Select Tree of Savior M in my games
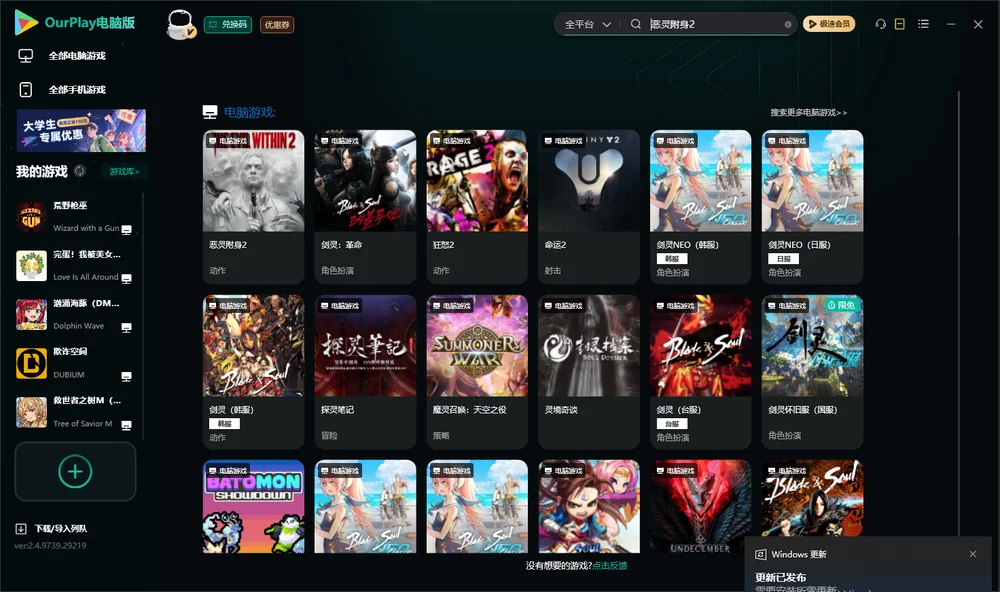This screenshot has width=1000, height=592. [x=75, y=412]
